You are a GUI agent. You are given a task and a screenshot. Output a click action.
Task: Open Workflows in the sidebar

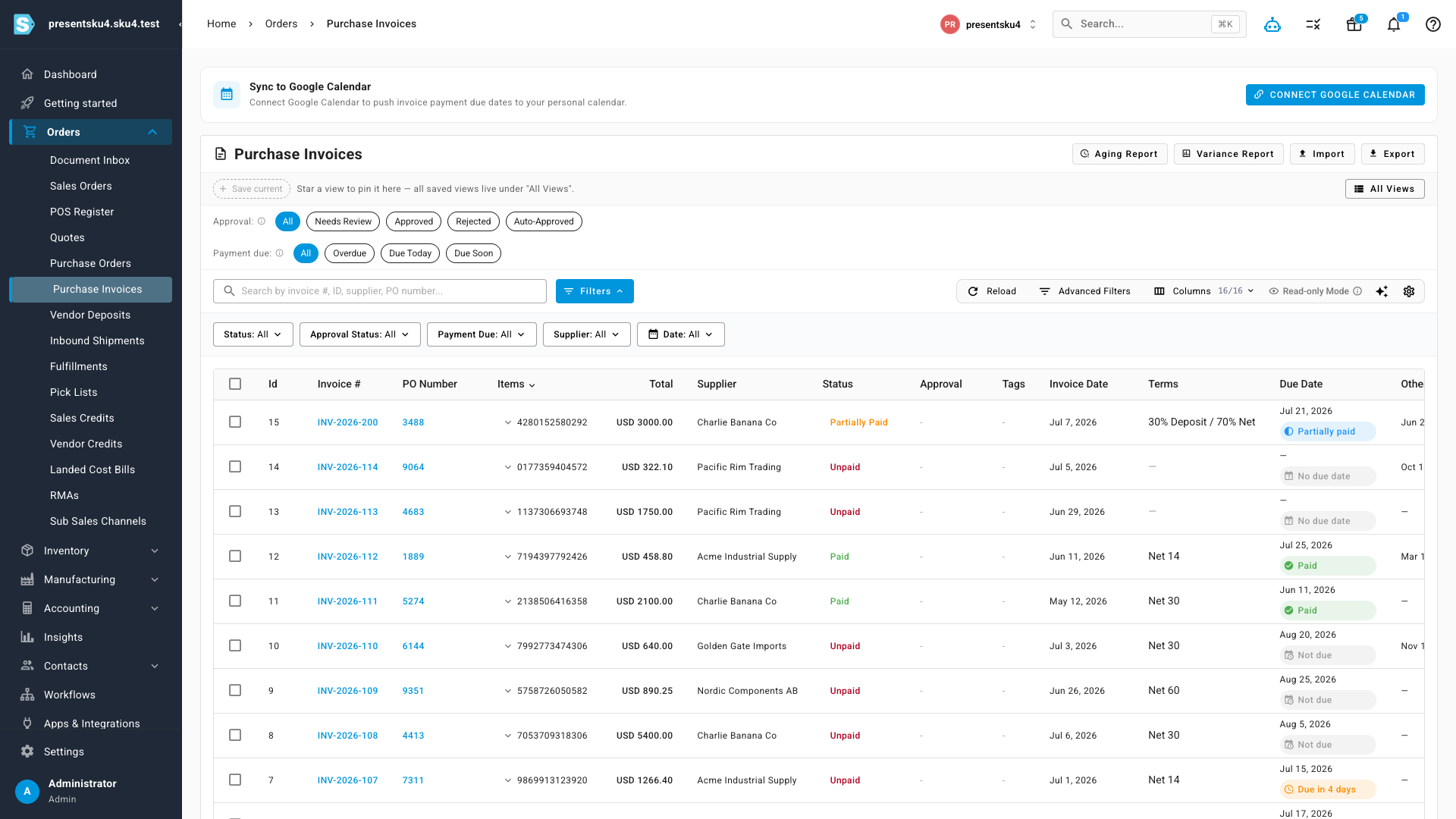[91, 695]
